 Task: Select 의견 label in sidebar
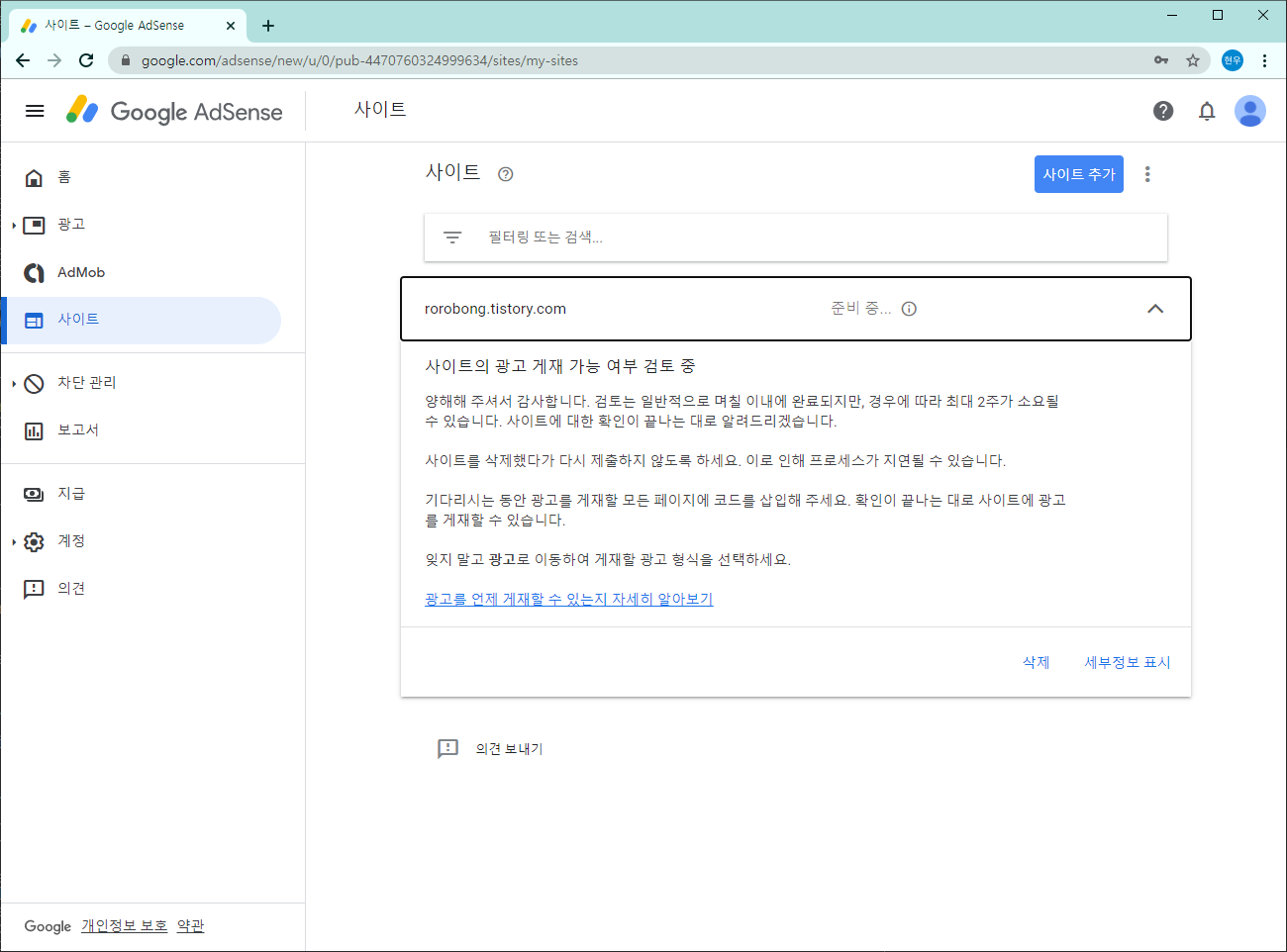[x=71, y=589]
